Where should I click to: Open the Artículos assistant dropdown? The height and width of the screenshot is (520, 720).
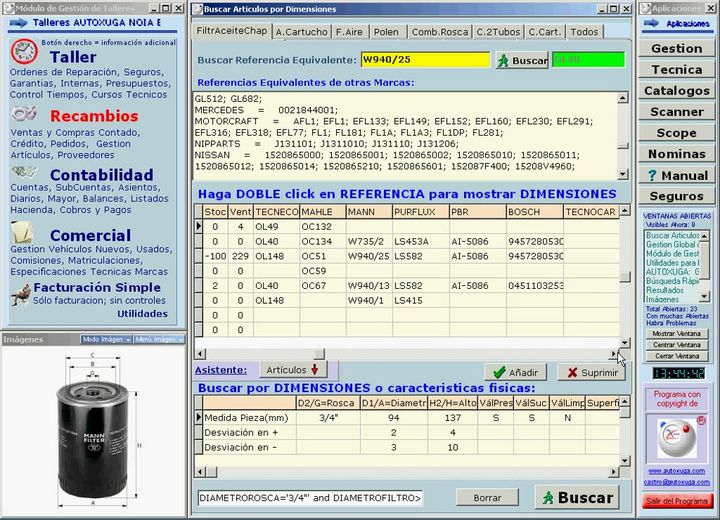tap(293, 370)
